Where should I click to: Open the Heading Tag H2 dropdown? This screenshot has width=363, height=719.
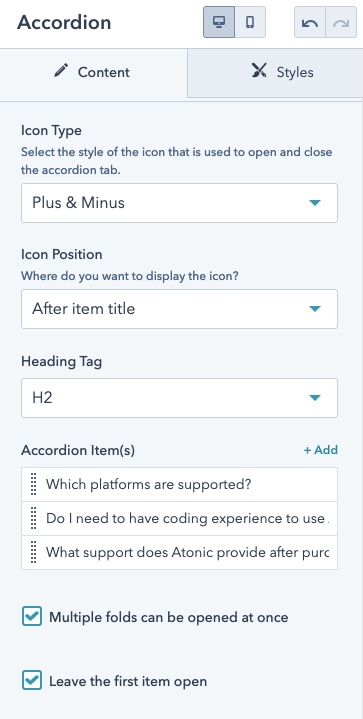tap(179, 398)
